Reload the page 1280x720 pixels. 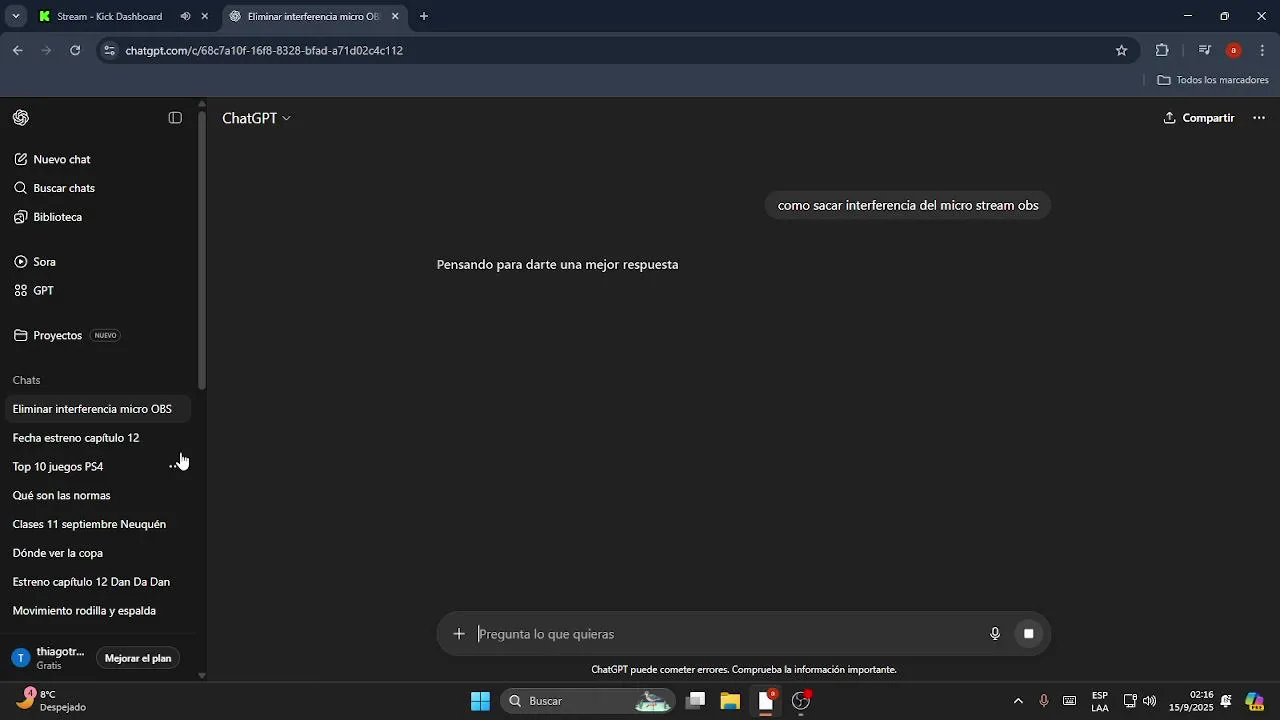[x=75, y=50]
